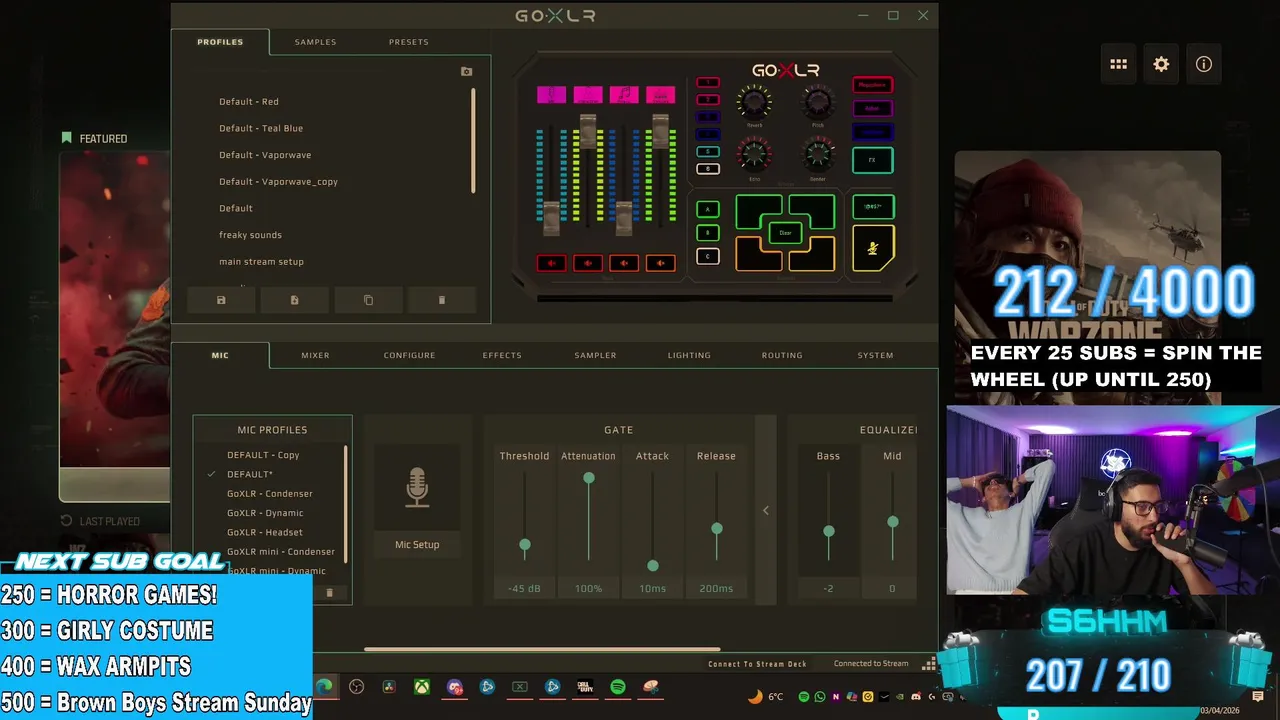Screen dimensions: 1280x720
Task: Click the delete mic profile trash icon
Action: [329, 593]
